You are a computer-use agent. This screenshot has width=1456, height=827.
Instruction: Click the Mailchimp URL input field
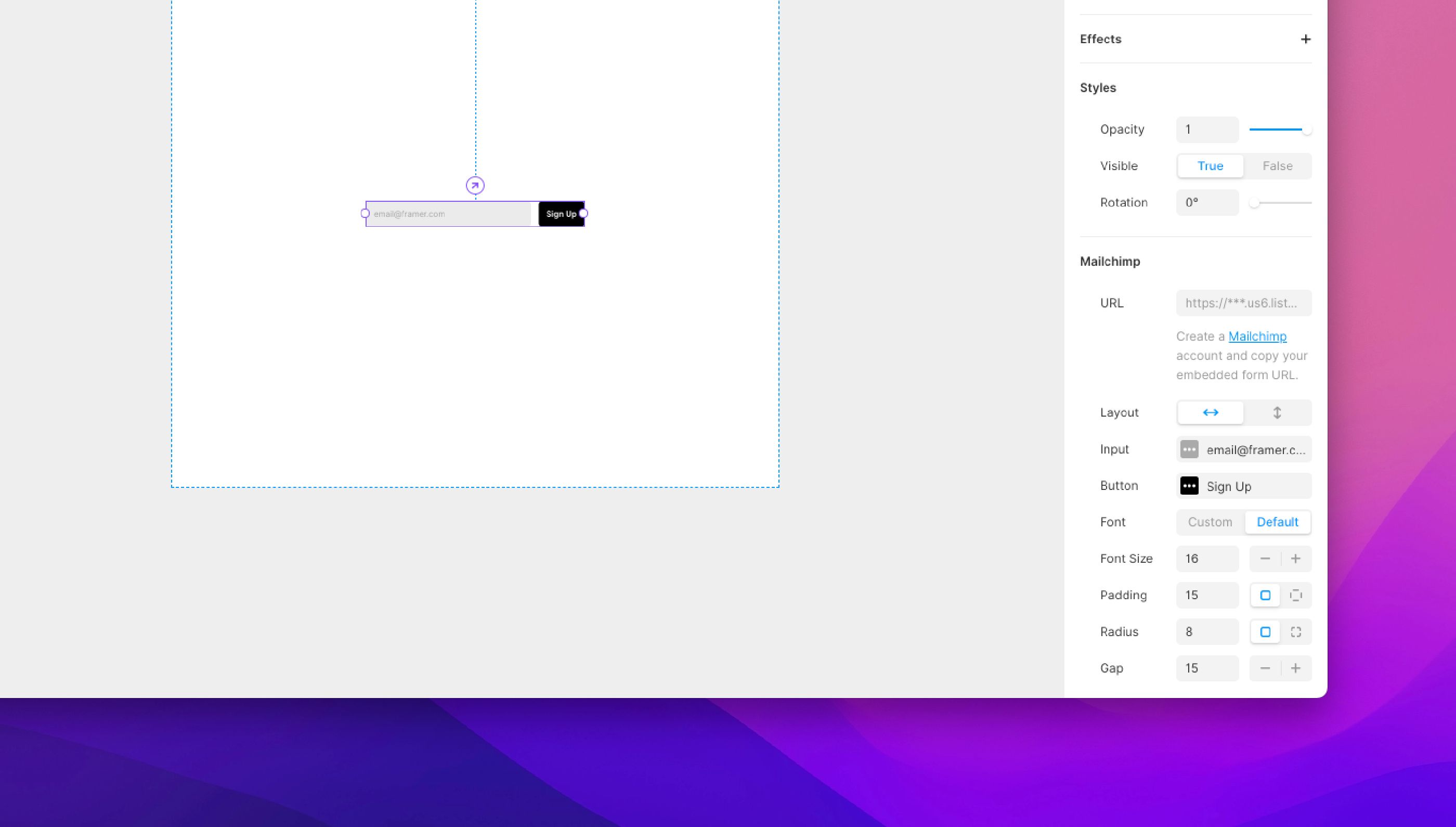coord(1244,303)
